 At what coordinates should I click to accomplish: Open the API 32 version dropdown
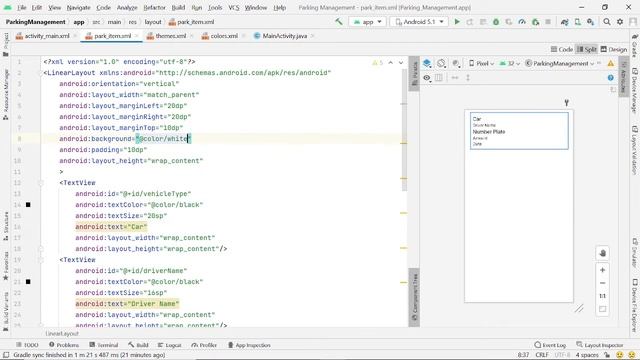tap(509, 63)
